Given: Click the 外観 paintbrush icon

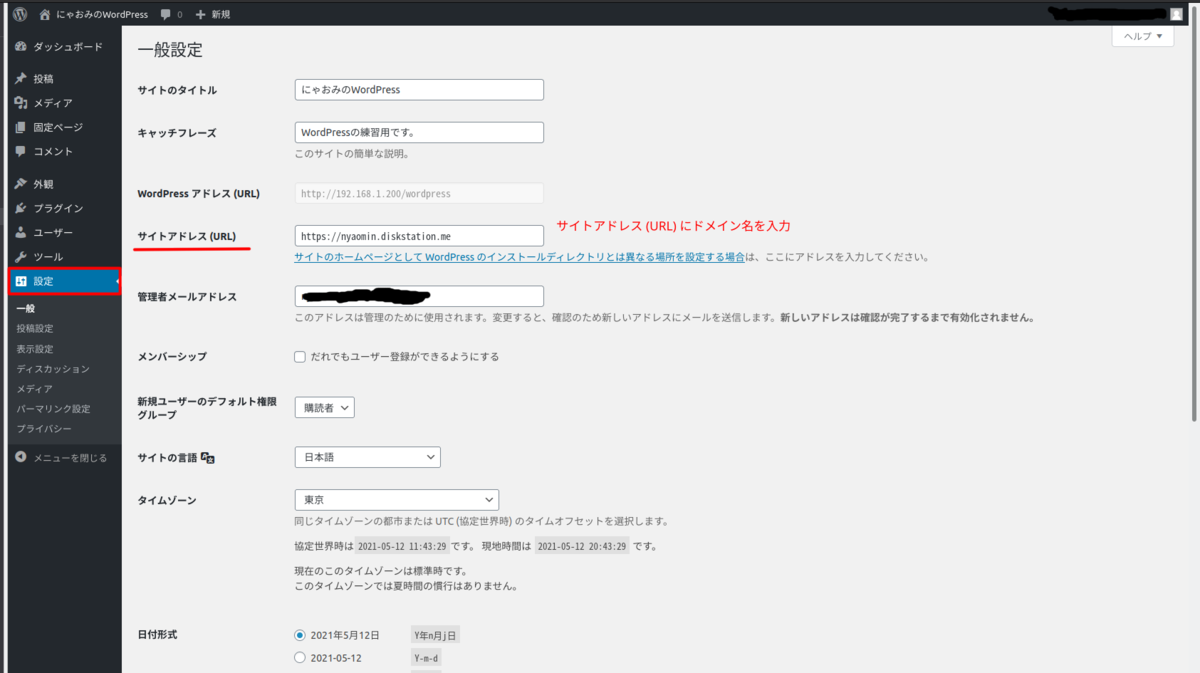Looking at the screenshot, I should click(21, 184).
